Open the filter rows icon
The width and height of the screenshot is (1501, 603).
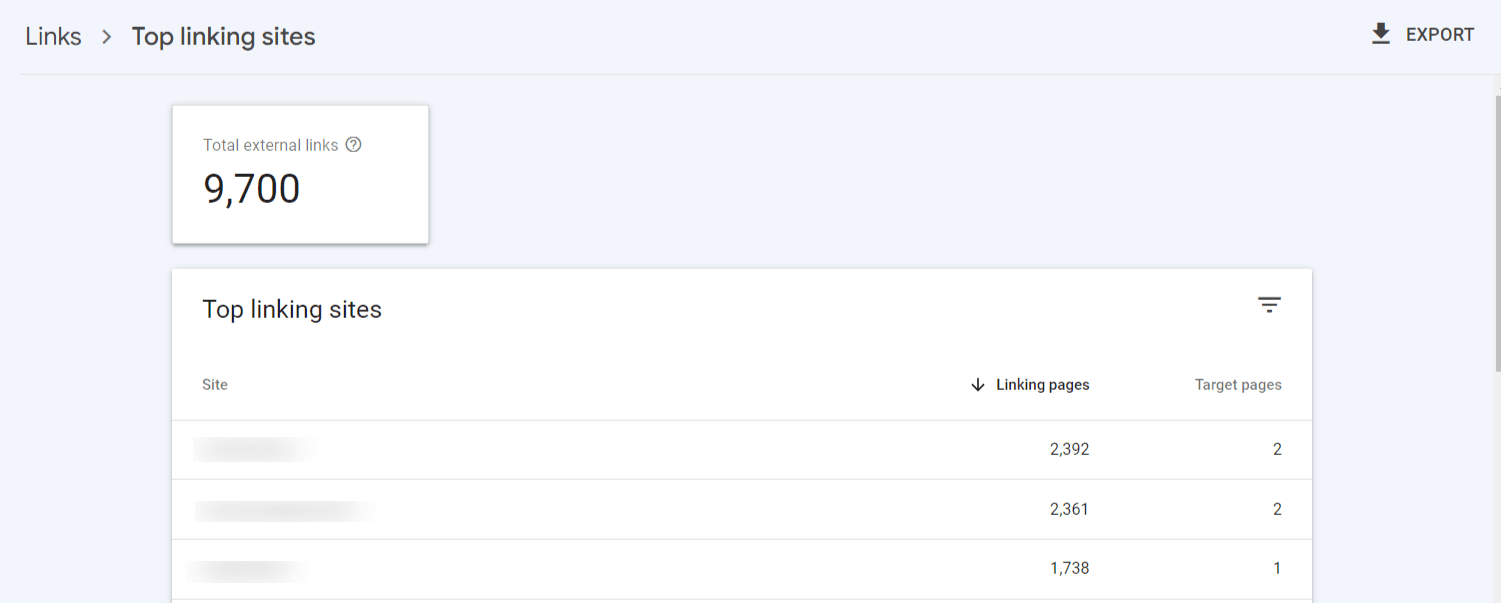click(x=1269, y=305)
